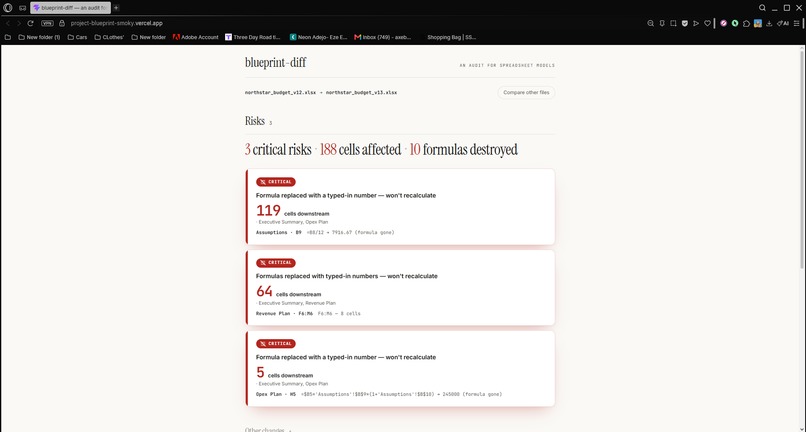View site security info via the lock icon

coord(62,23)
